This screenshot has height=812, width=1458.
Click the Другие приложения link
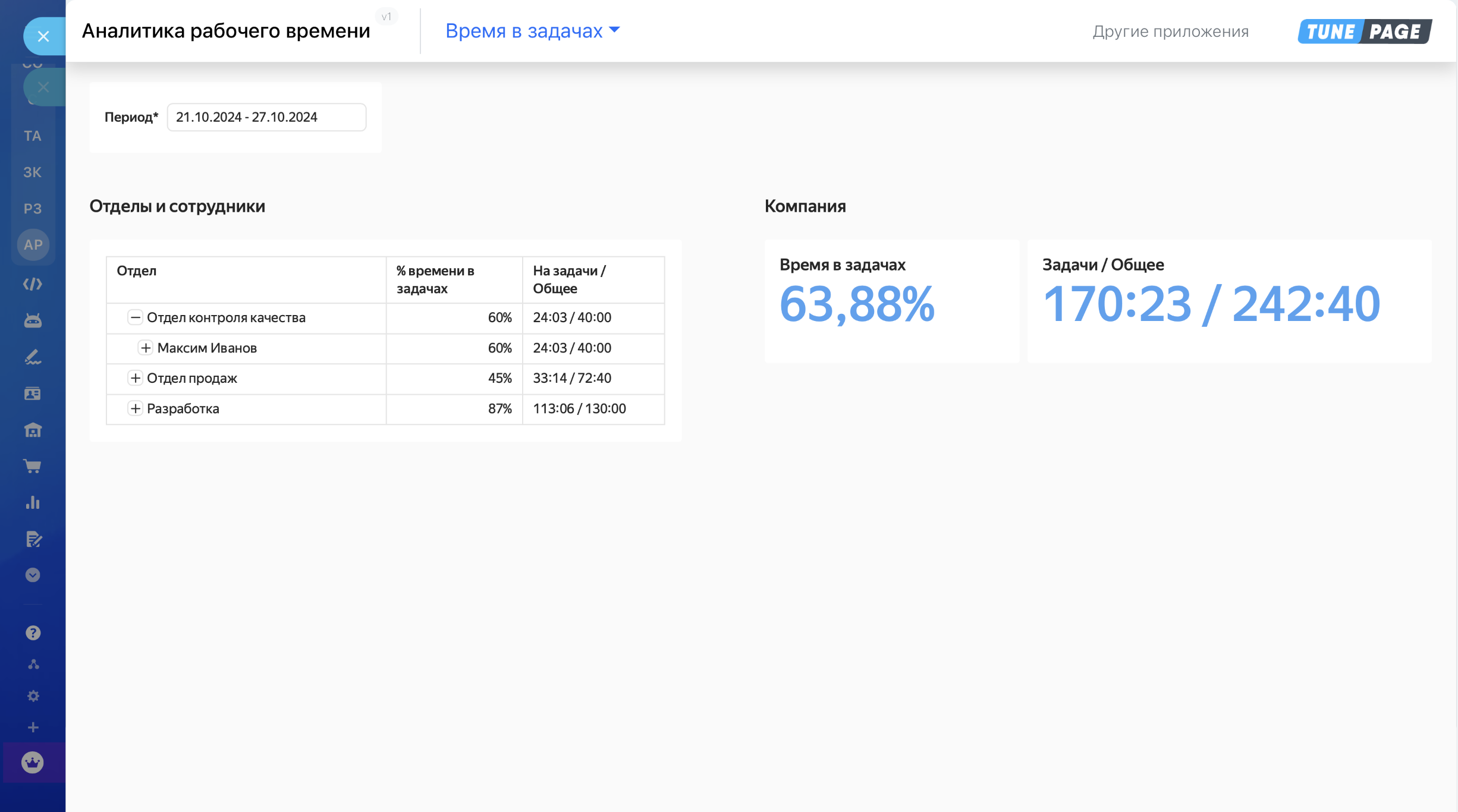(1170, 32)
